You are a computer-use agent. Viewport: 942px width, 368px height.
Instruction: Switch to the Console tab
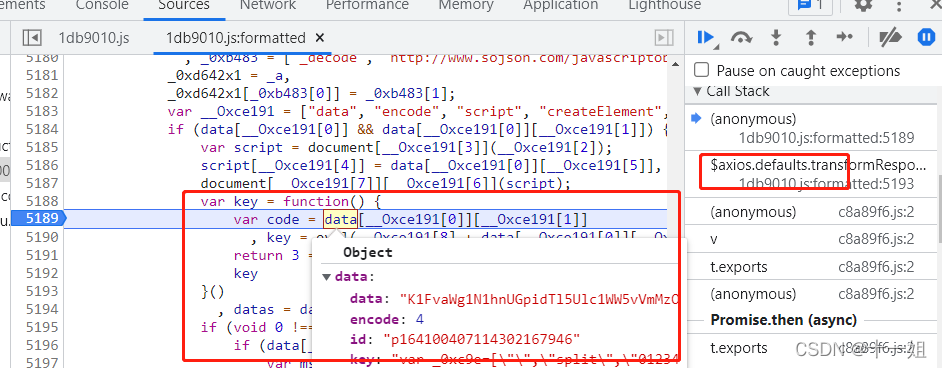102,5
